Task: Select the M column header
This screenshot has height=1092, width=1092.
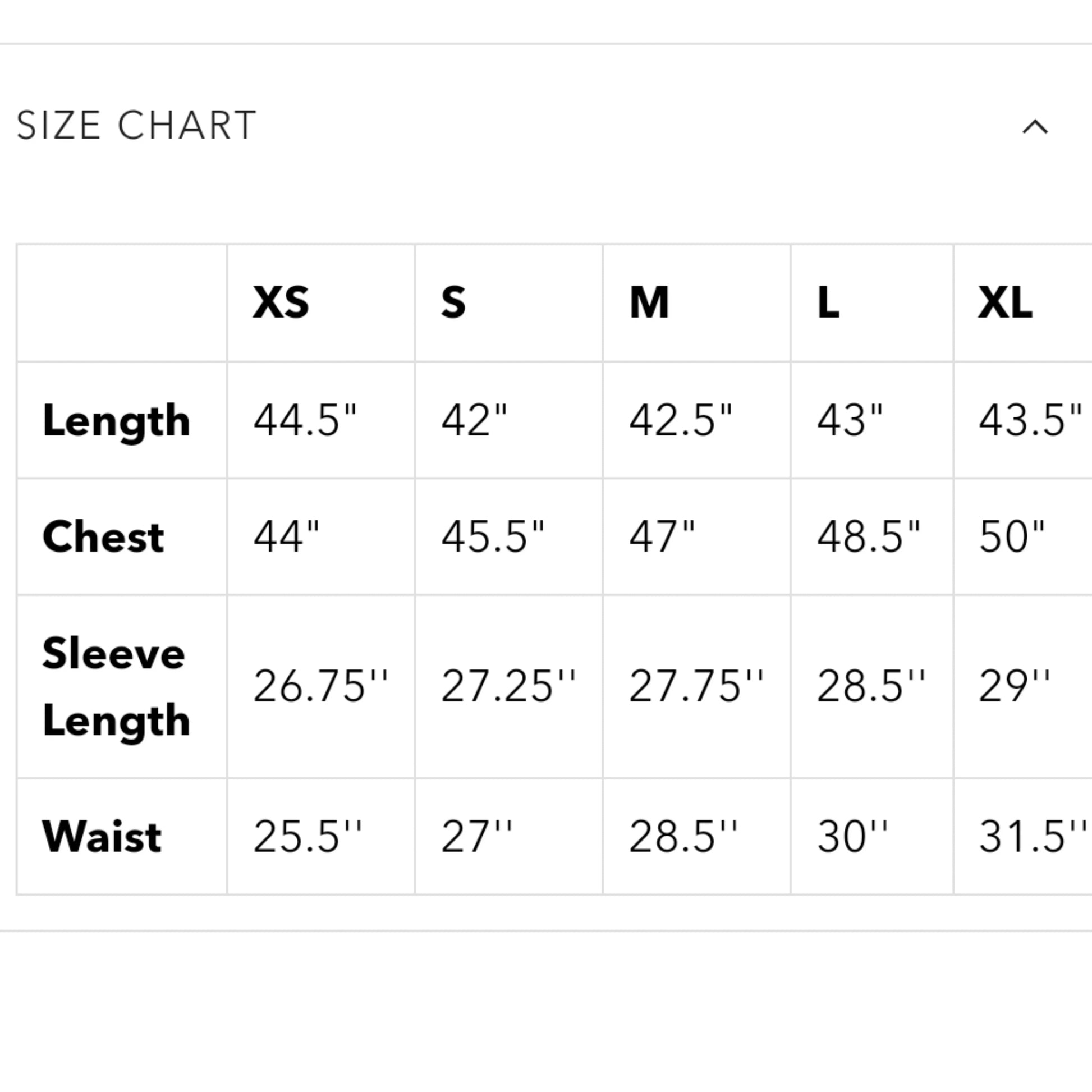Action: point(649,302)
